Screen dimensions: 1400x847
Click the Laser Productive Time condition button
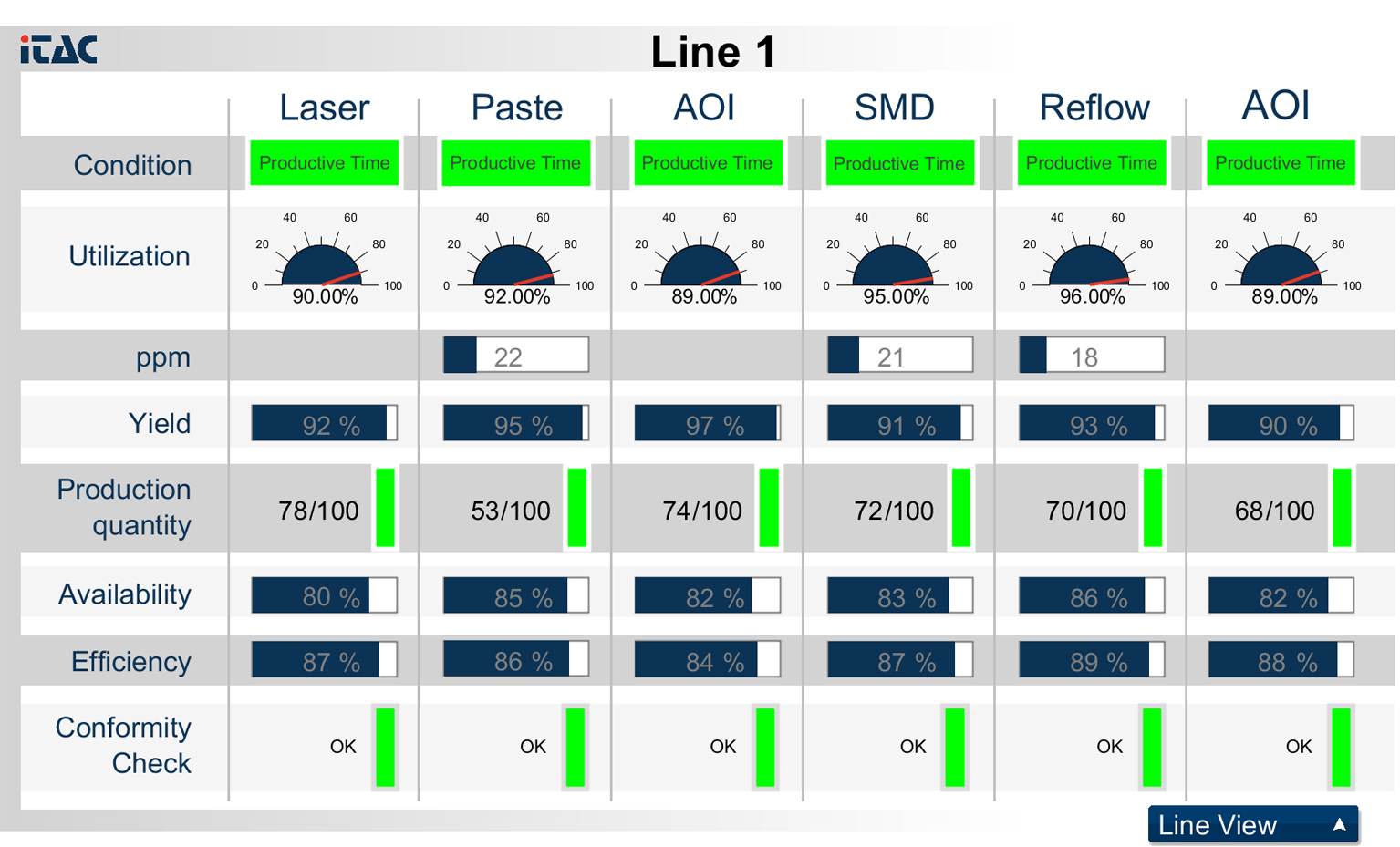point(325,163)
